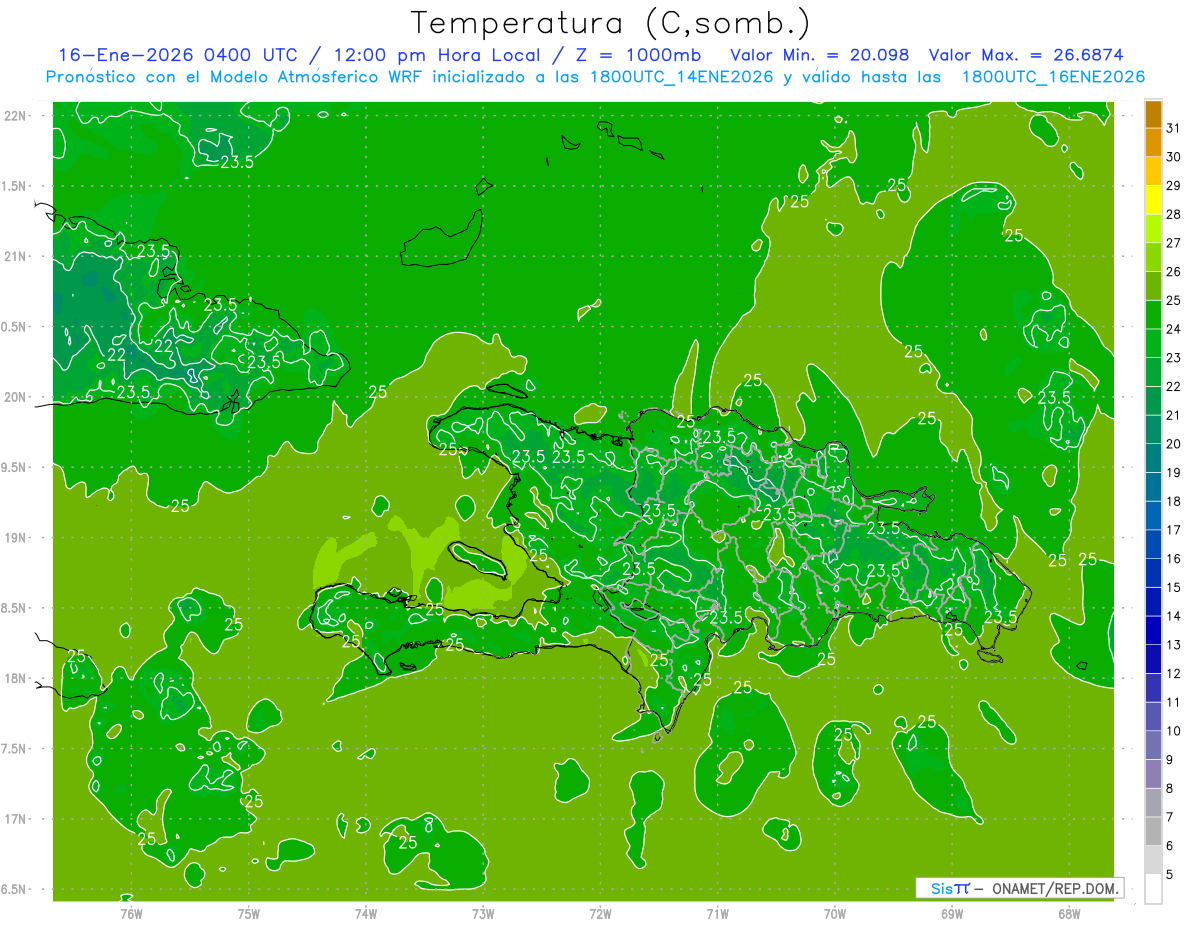
Task: Click the legend value label '5'
Action: pyautogui.click(x=1170, y=874)
